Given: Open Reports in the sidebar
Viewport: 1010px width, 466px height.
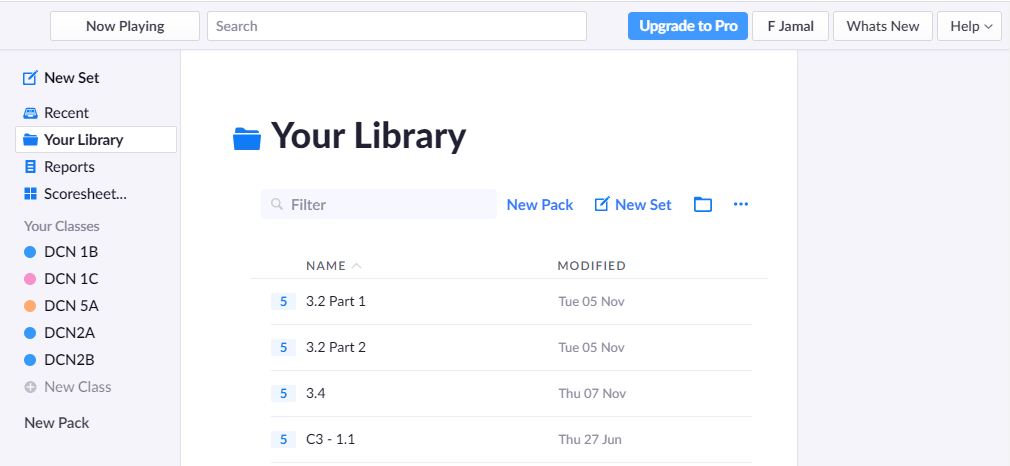Looking at the screenshot, I should coord(69,167).
